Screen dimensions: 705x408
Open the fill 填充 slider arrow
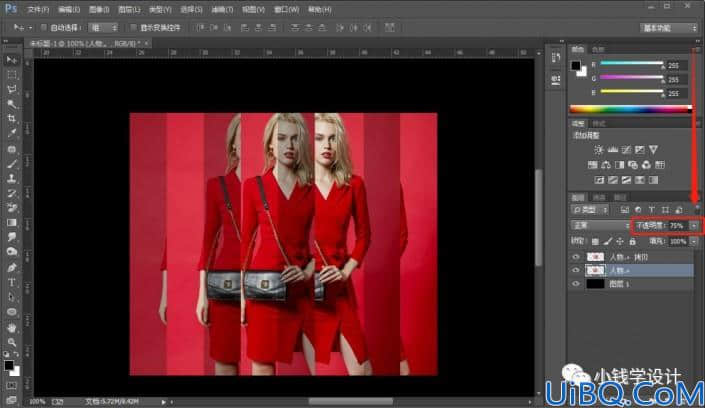[694, 242]
